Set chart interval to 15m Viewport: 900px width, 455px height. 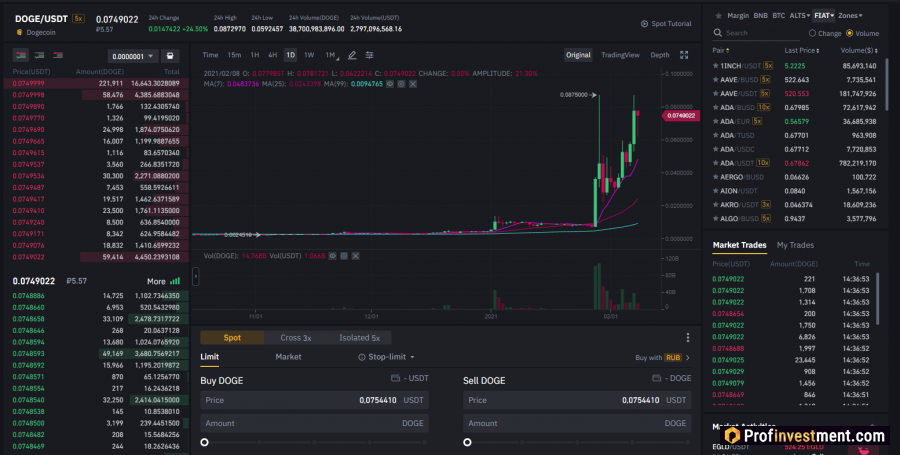pos(234,55)
